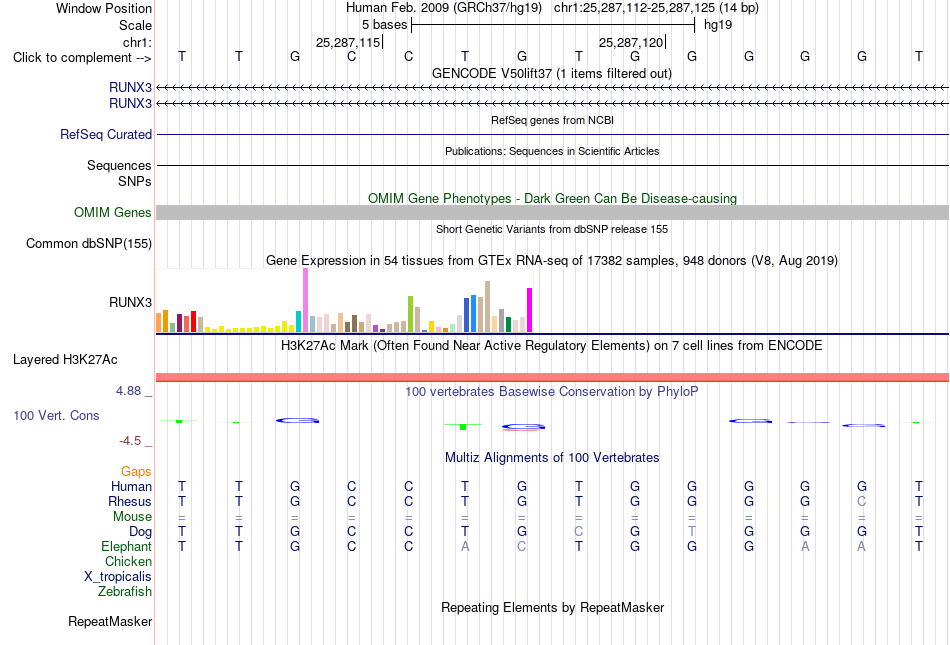Click position label 25,287,120
This screenshot has width=950, height=645.
pos(631,42)
